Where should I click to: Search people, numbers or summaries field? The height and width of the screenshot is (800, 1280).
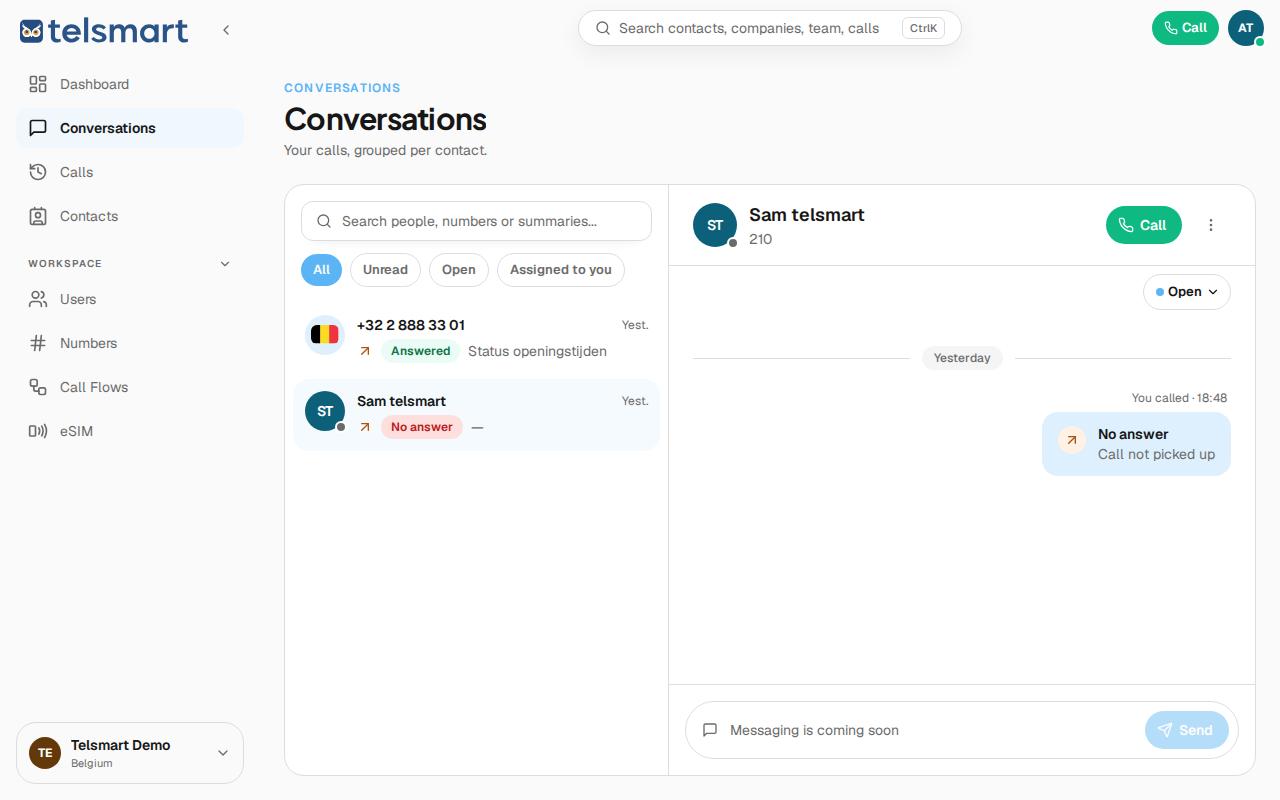point(476,221)
